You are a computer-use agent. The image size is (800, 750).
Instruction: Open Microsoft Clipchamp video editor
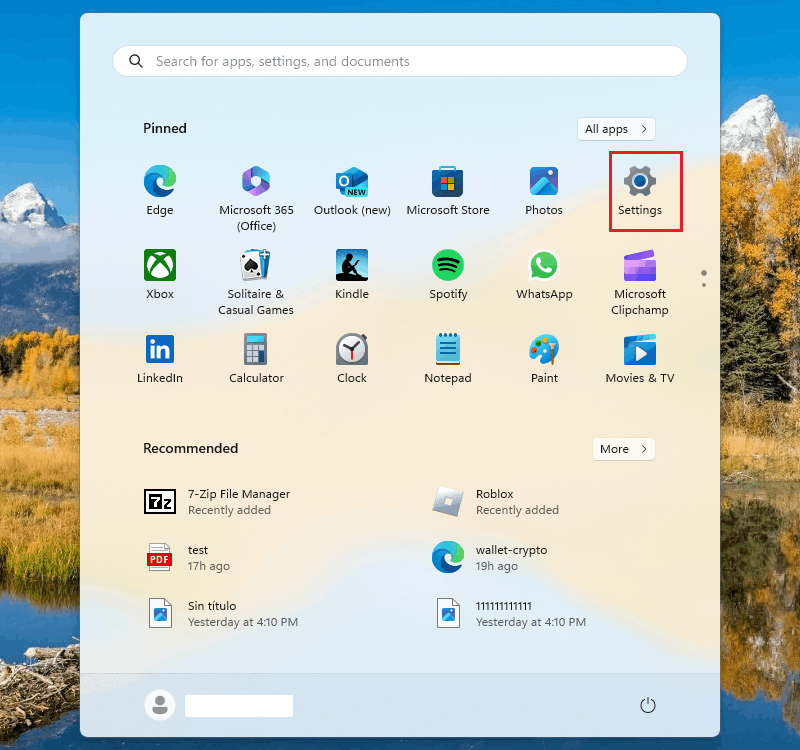tap(640, 282)
